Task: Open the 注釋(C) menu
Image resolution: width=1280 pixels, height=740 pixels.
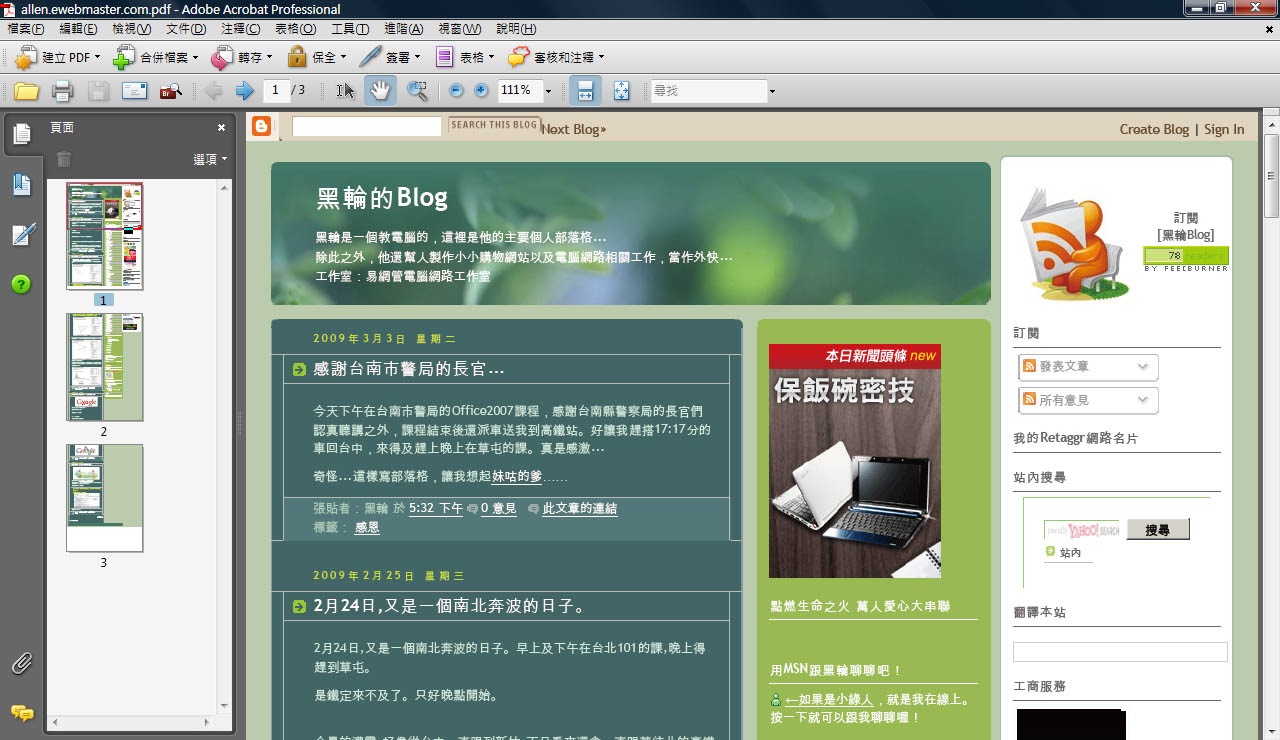Action: [x=240, y=29]
